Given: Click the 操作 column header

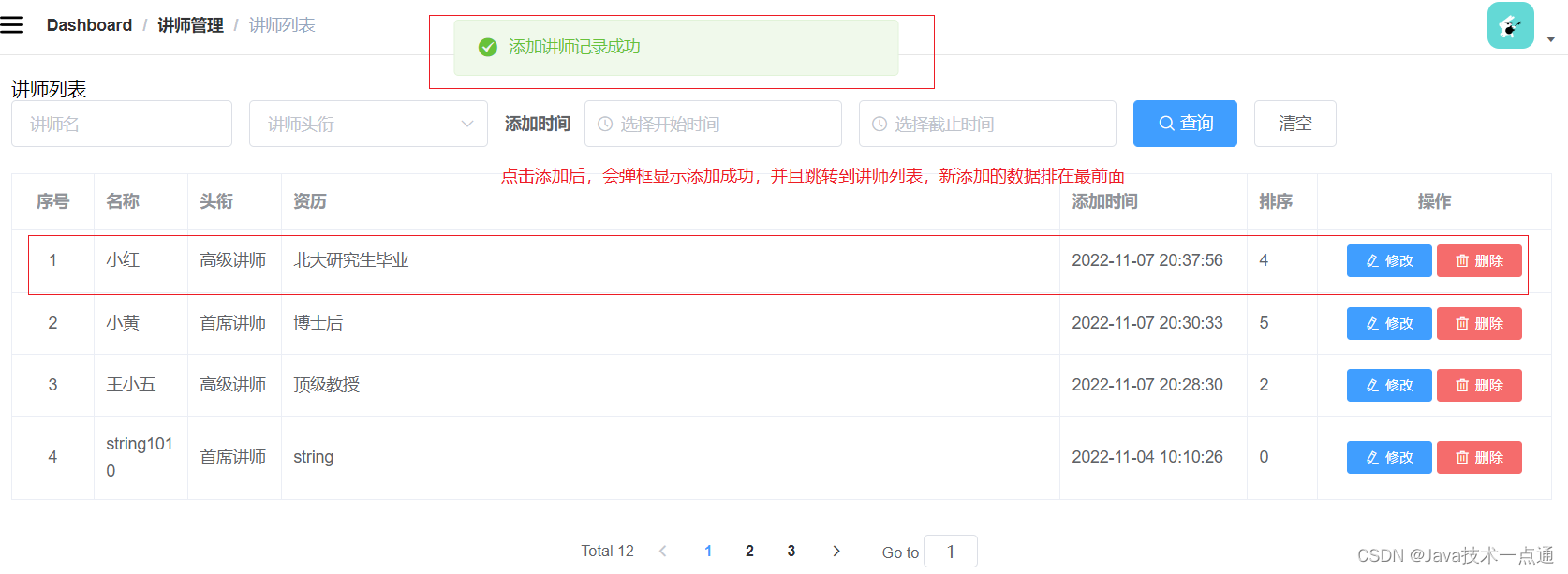Looking at the screenshot, I should (1434, 201).
